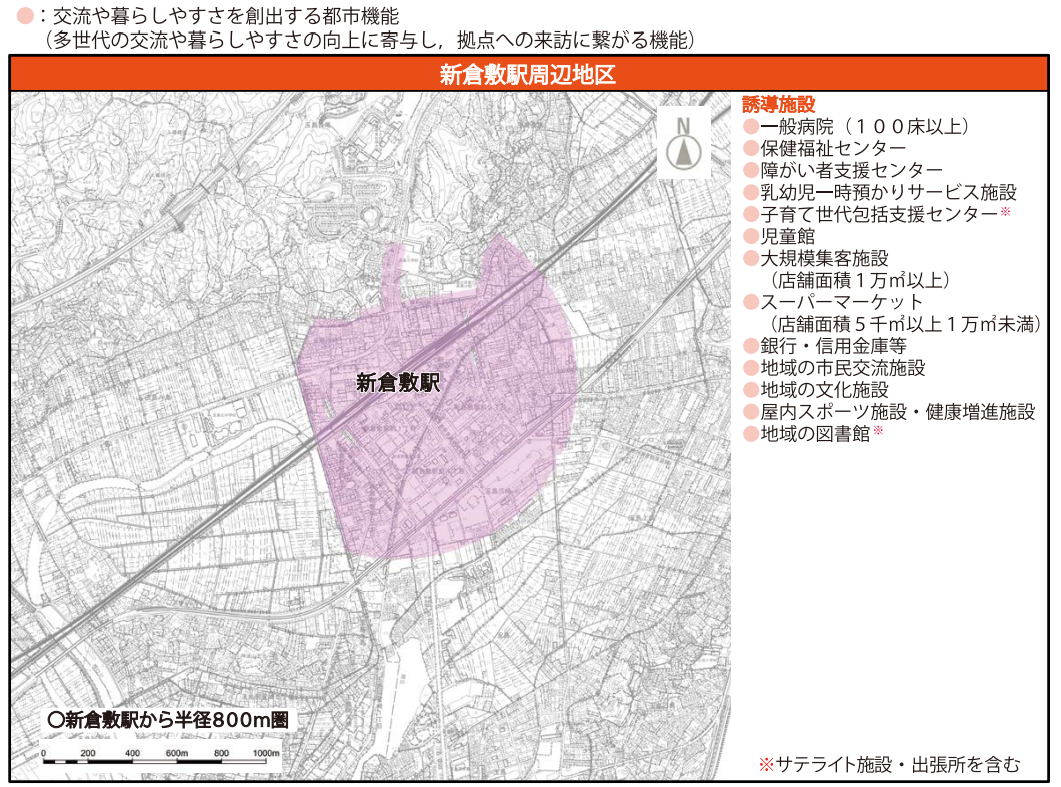Click the pink bullet beside 地域の図書館

(750, 434)
